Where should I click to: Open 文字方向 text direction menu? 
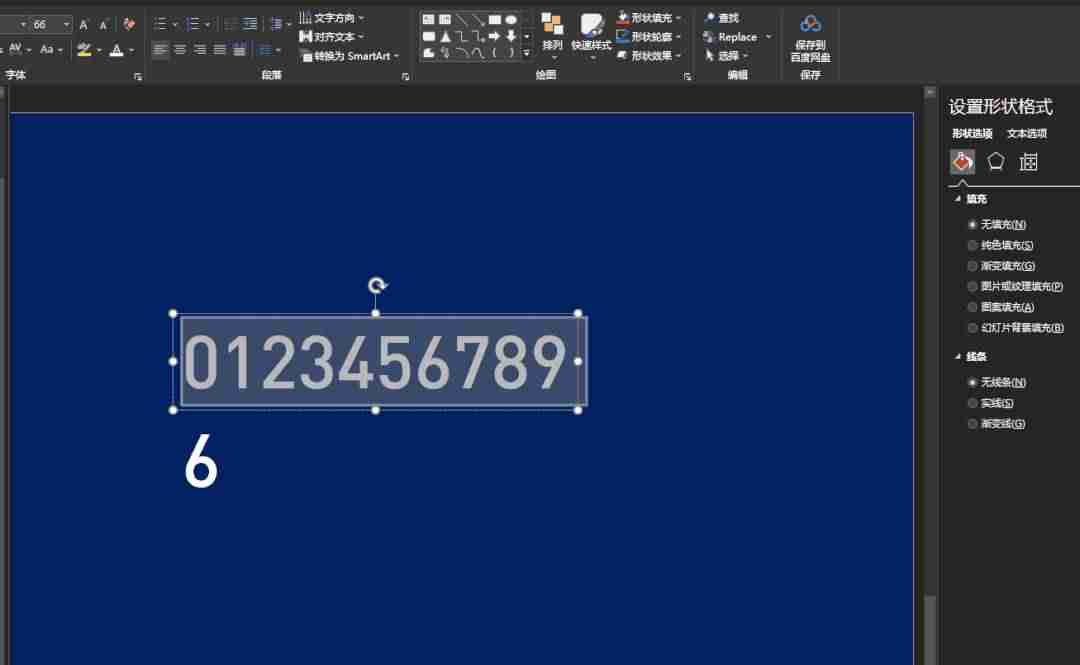click(x=332, y=18)
